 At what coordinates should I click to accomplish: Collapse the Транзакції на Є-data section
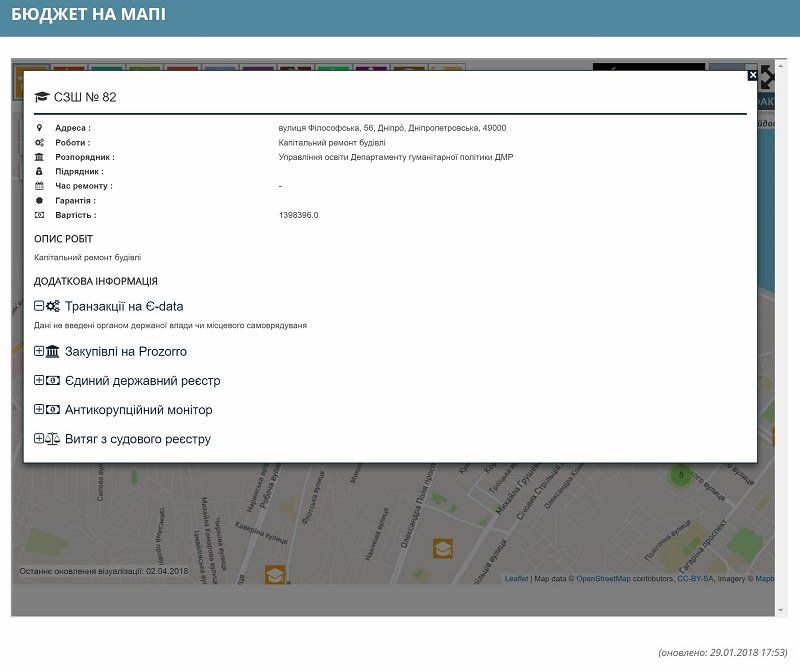tap(39, 307)
